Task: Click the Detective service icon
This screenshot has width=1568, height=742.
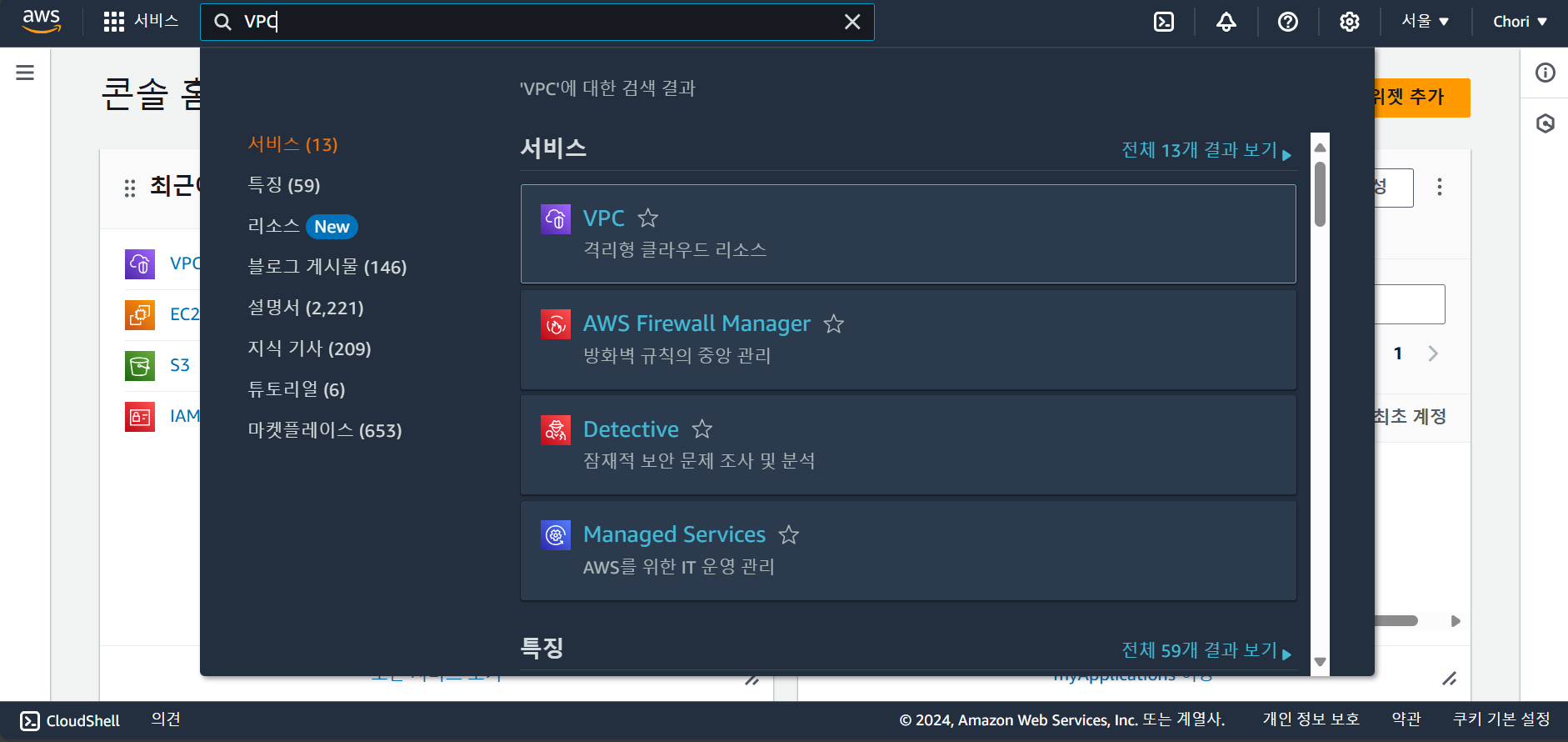Action: pyautogui.click(x=556, y=430)
